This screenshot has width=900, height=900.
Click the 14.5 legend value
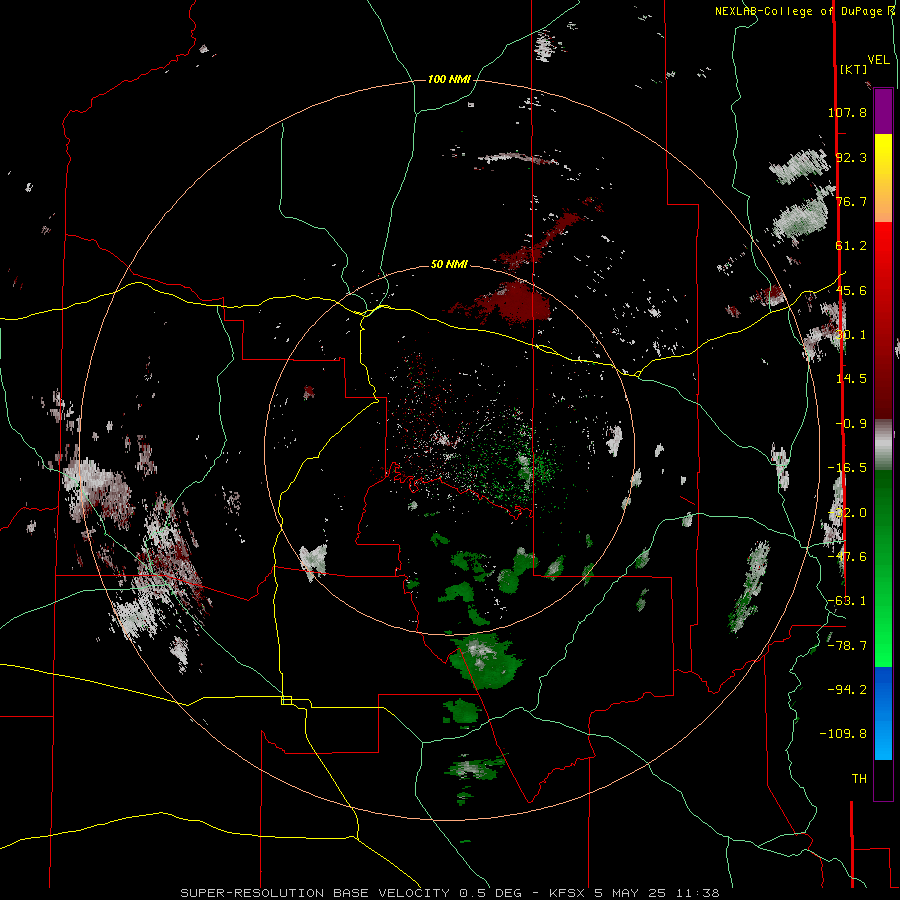point(851,379)
